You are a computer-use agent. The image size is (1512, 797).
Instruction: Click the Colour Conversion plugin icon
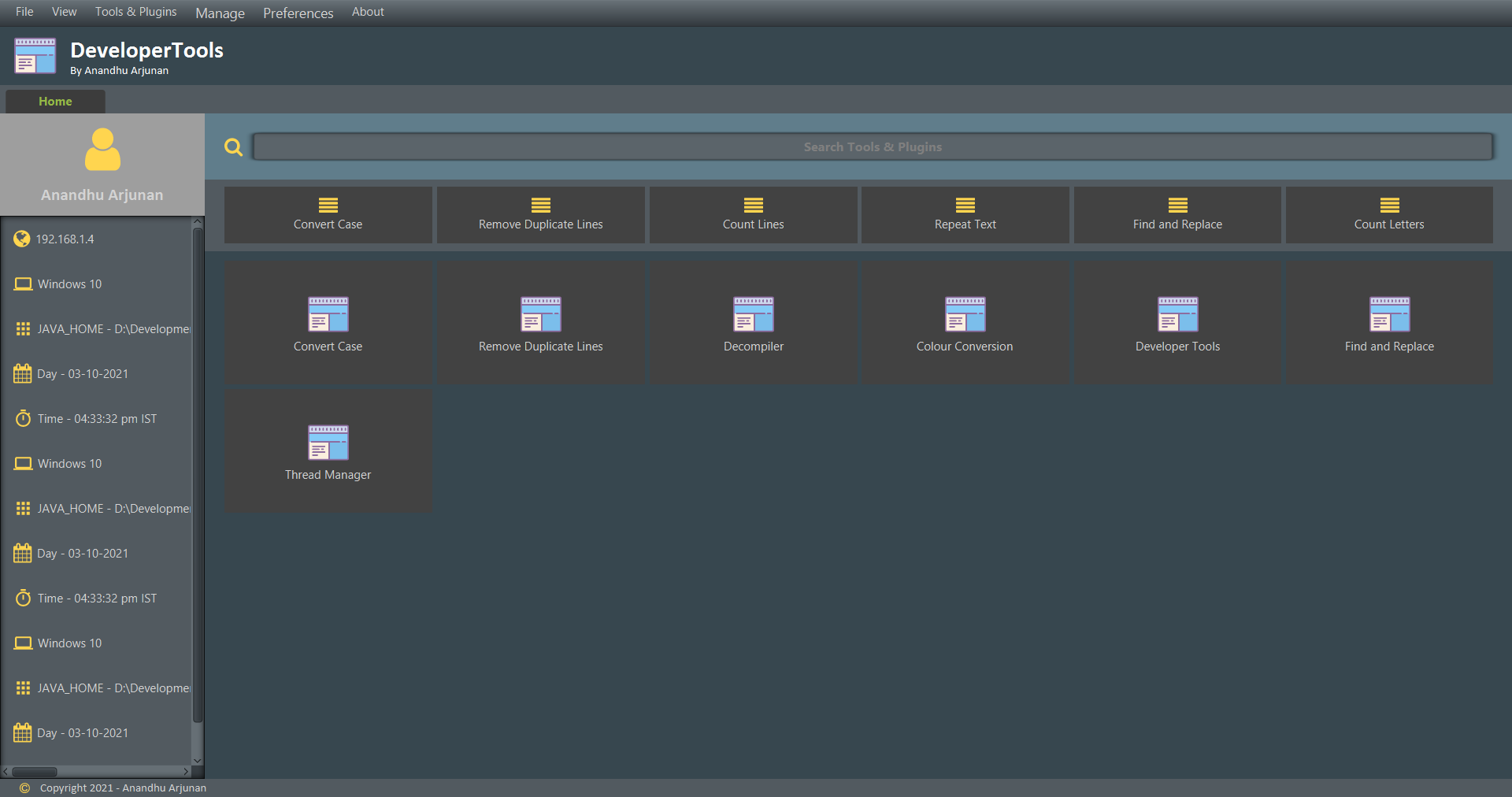pyautogui.click(x=965, y=314)
